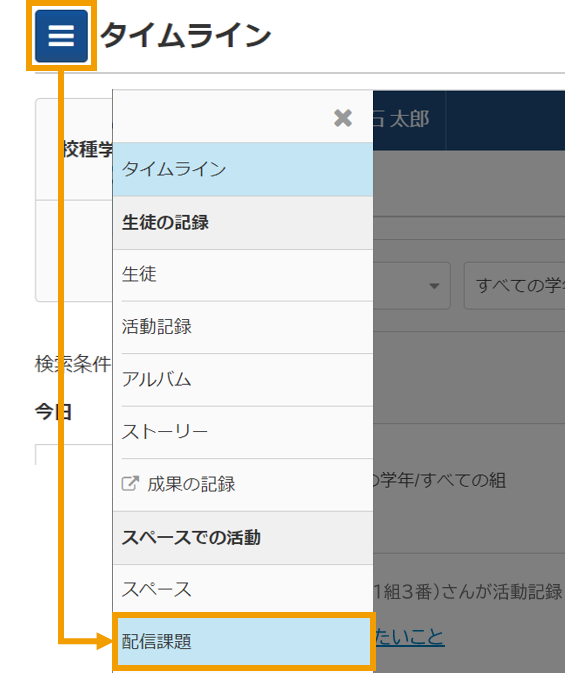Choose スペース from the menu
Image resolution: width=573 pixels, height=673 pixels.
click(x=243, y=589)
